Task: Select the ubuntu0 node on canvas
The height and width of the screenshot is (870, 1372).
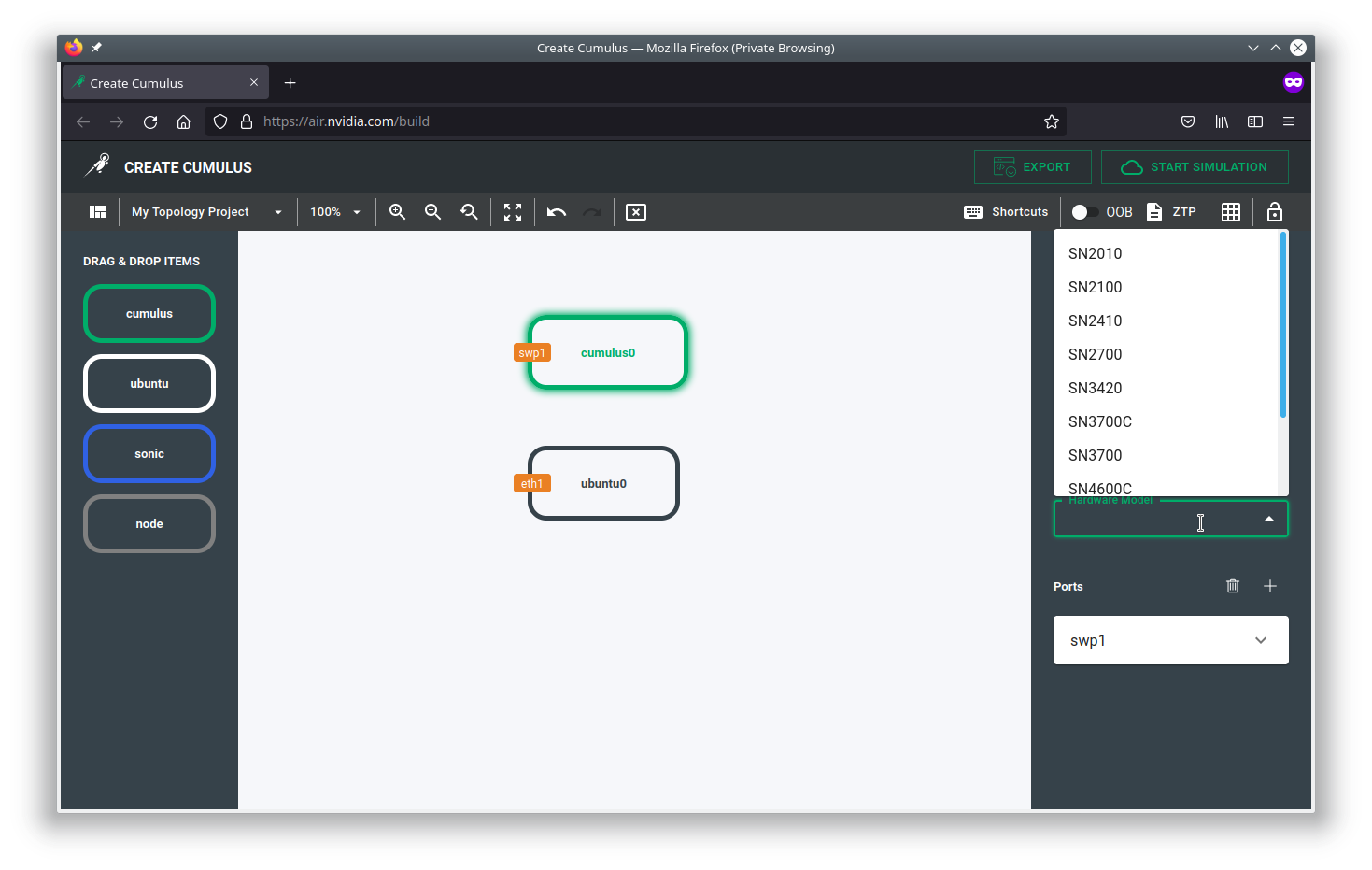Action: pos(603,483)
